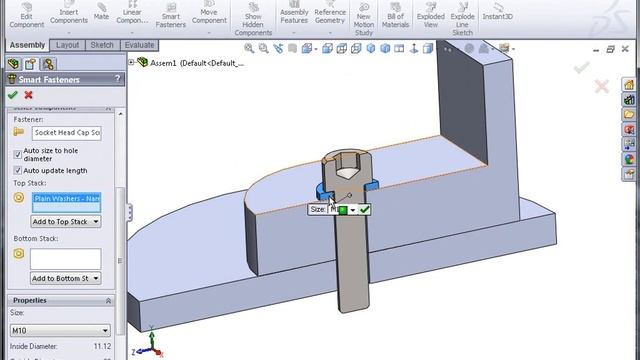Click the Assem1 (Default) tree item
The height and width of the screenshot is (360, 640).
coord(197,63)
